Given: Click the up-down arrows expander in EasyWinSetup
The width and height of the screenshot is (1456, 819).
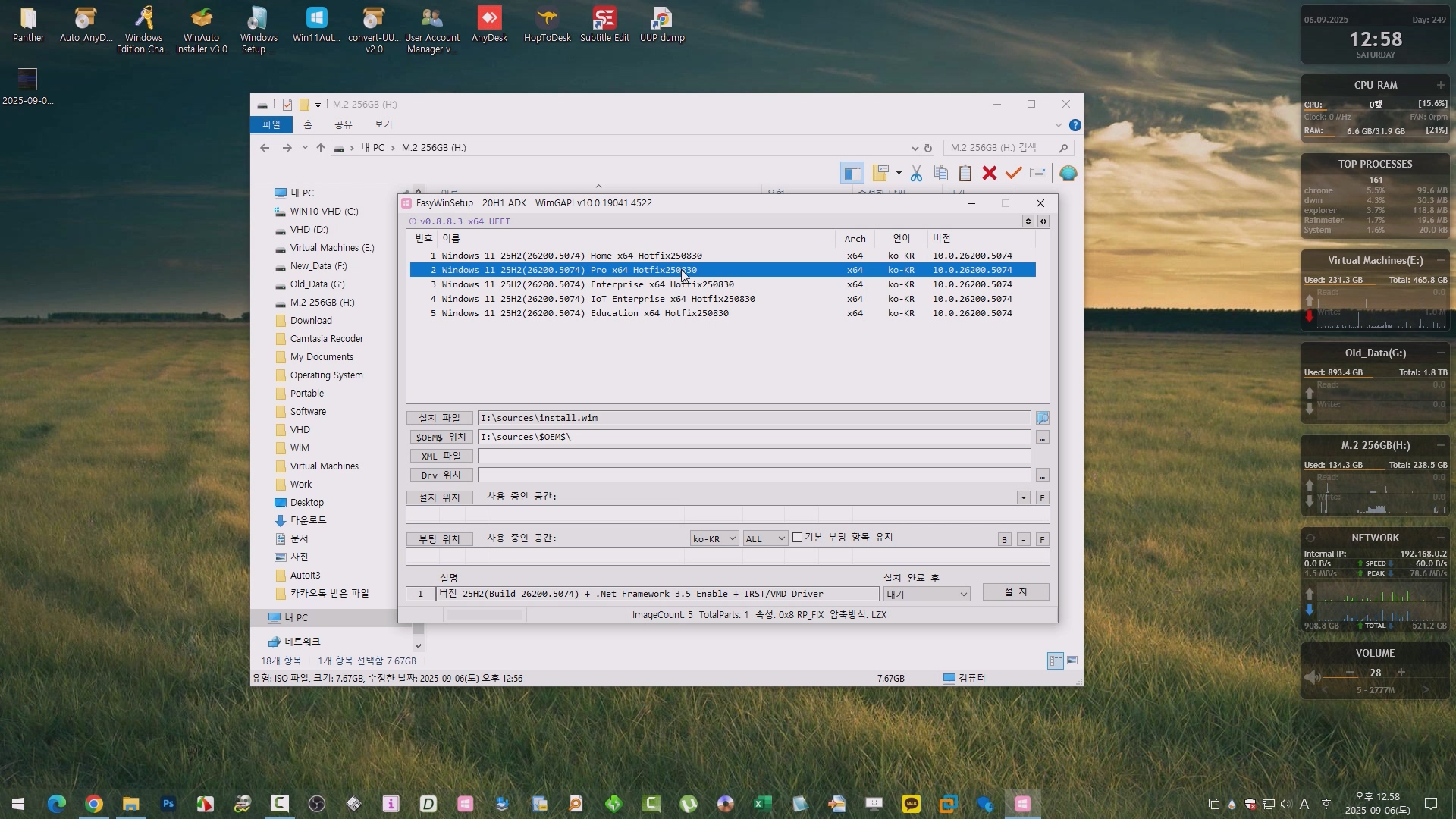Looking at the screenshot, I should (x=1028, y=221).
